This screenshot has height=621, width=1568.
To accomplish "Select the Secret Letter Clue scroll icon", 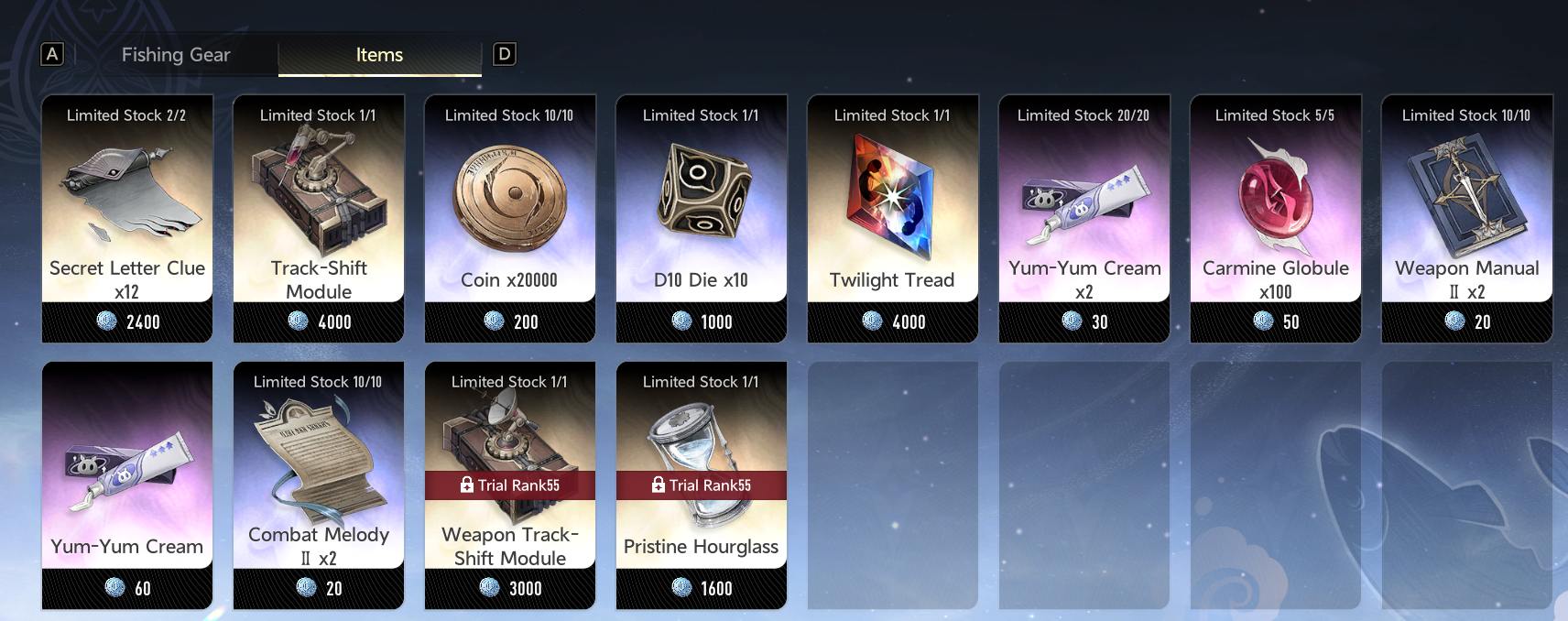I will 128,193.
